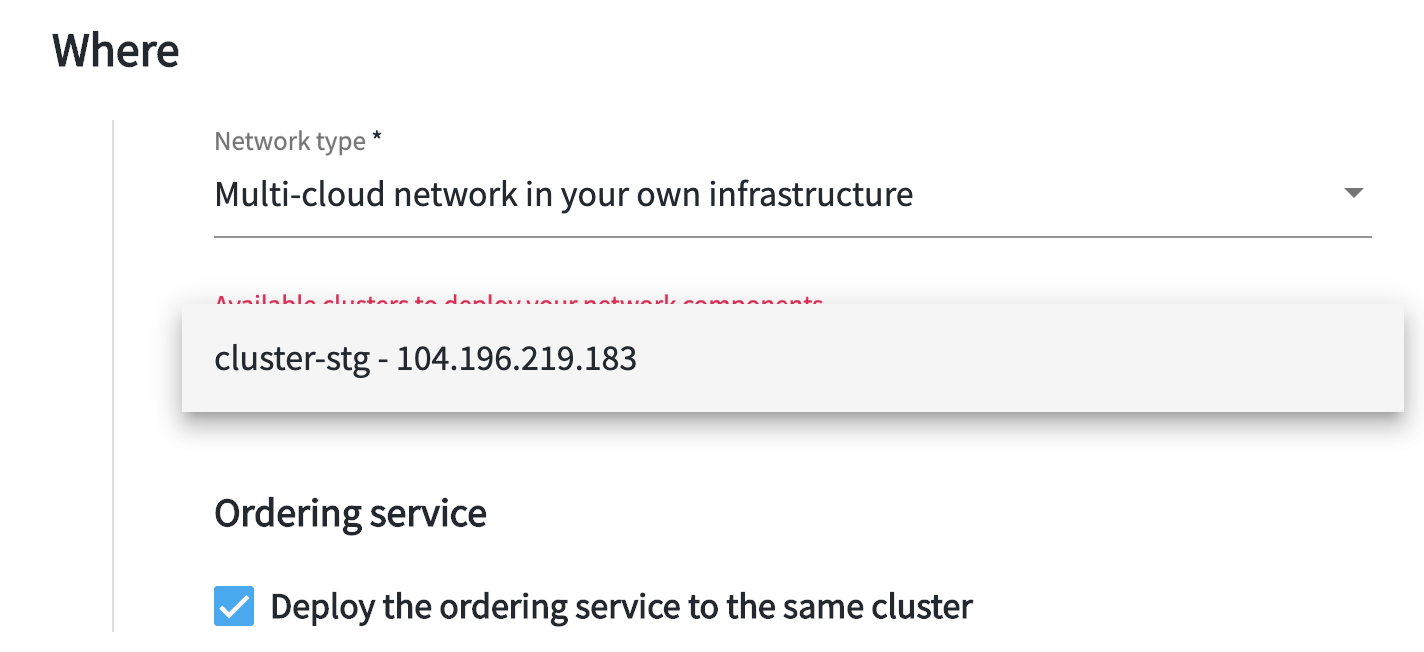1424x652 pixels.
Task: Click the word infrastructure in Network type value
Action: click(810, 194)
